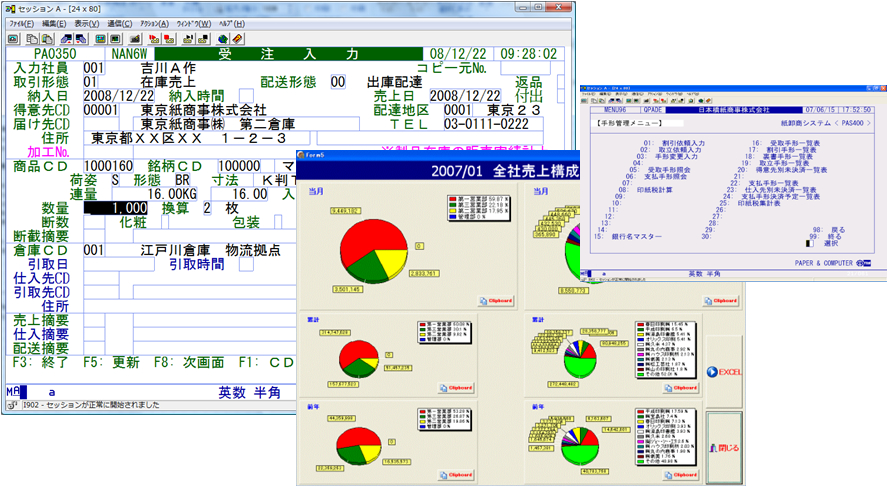The height and width of the screenshot is (487, 888).
Task: Click the record macro toolbar icon
Action: click(135, 39)
